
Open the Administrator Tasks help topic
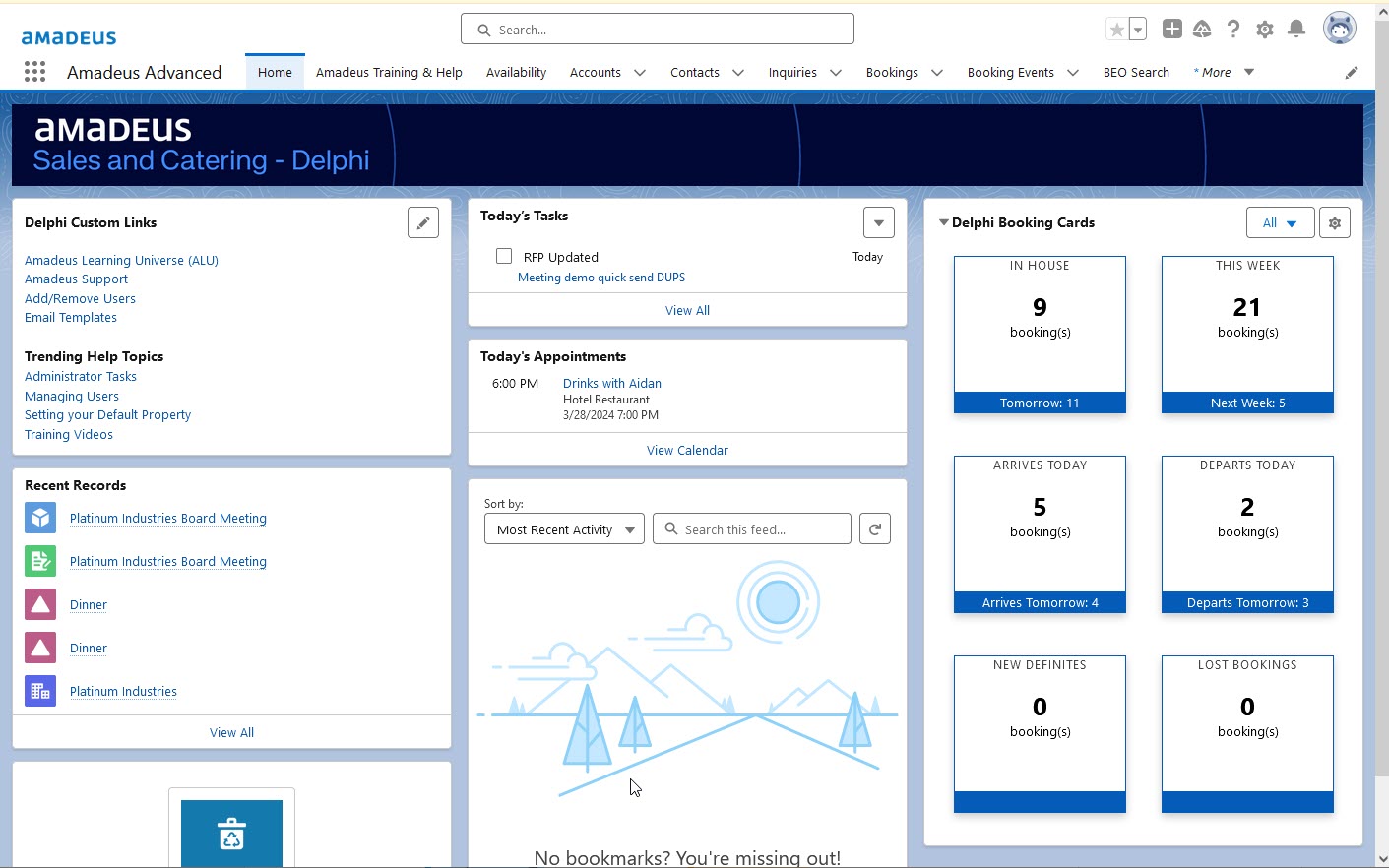point(81,376)
